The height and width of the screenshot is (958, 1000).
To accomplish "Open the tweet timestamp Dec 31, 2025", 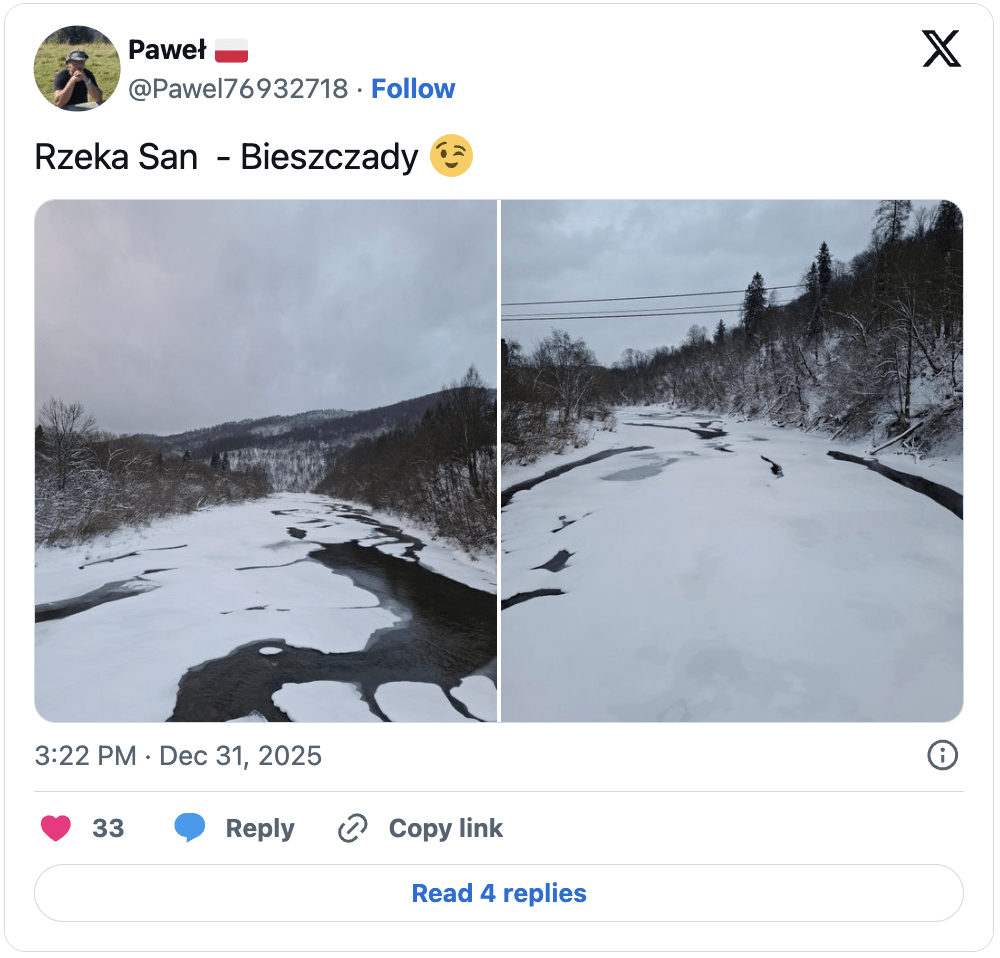I will tap(241, 755).
